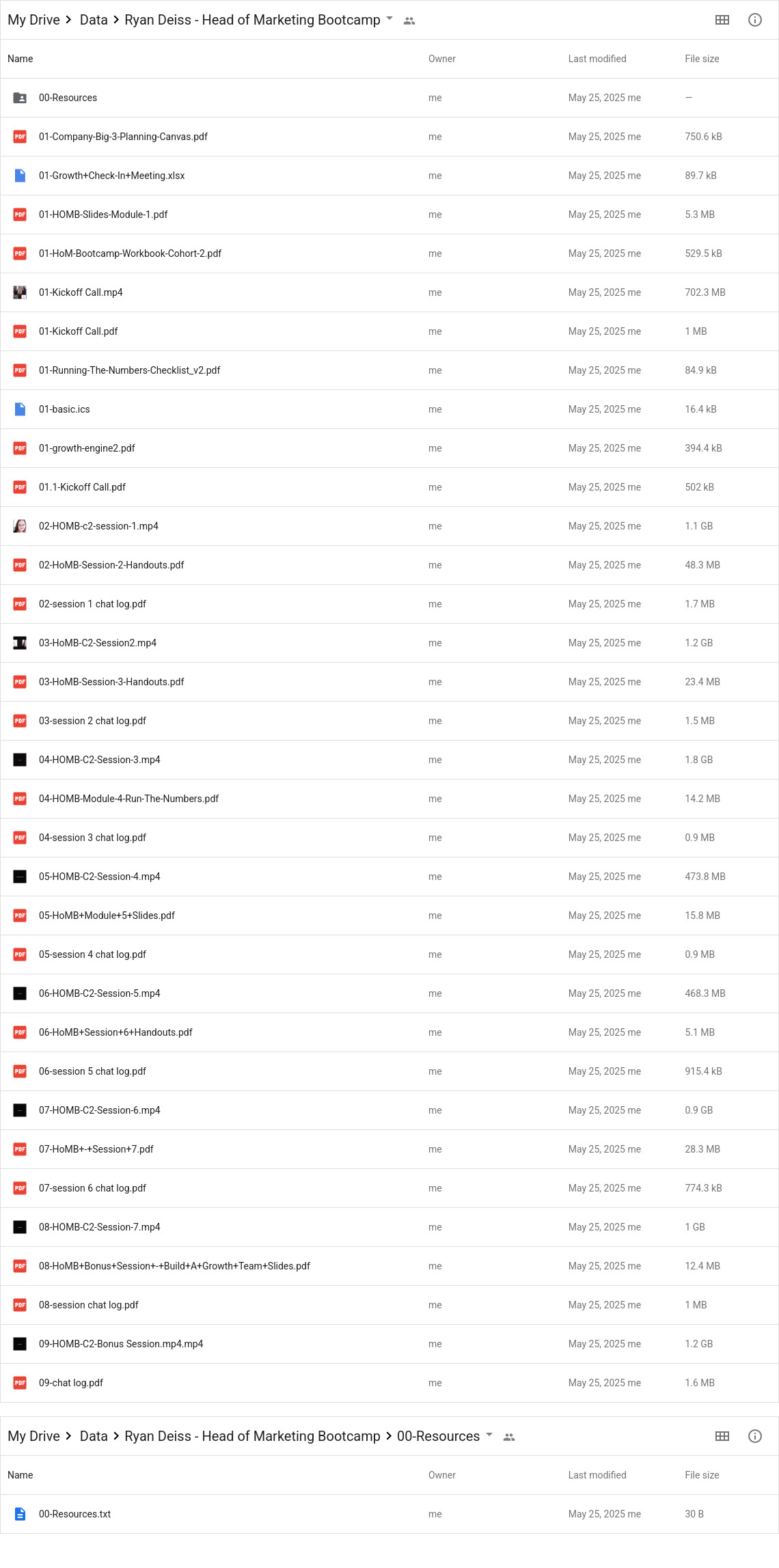Screen dimensions: 779x1568
Task: Open 02-HOMB-c2-session-1.mp4 video file
Action: point(98,526)
